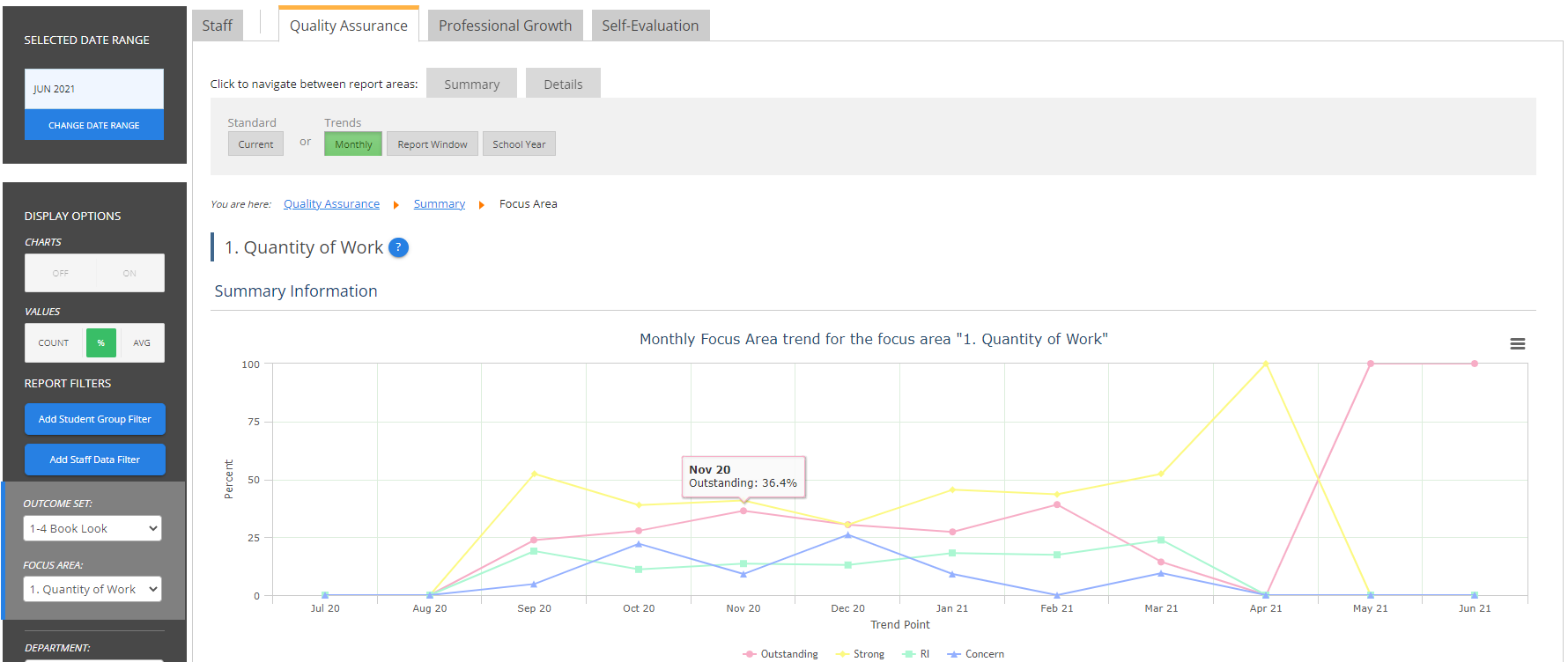
Task: Follow the Quality Assurance breadcrumb link
Action: point(331,204)
